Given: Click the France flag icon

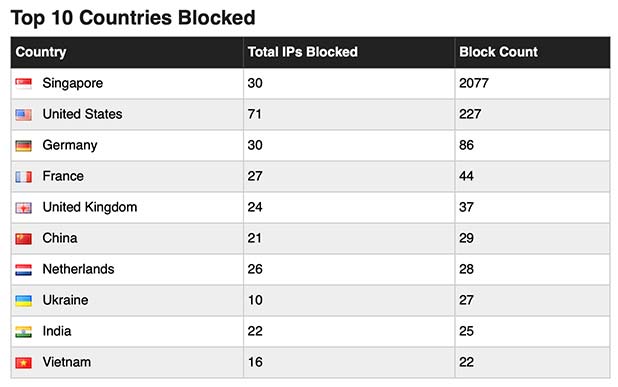Looking at the screenshot, I should coord(24,177).
